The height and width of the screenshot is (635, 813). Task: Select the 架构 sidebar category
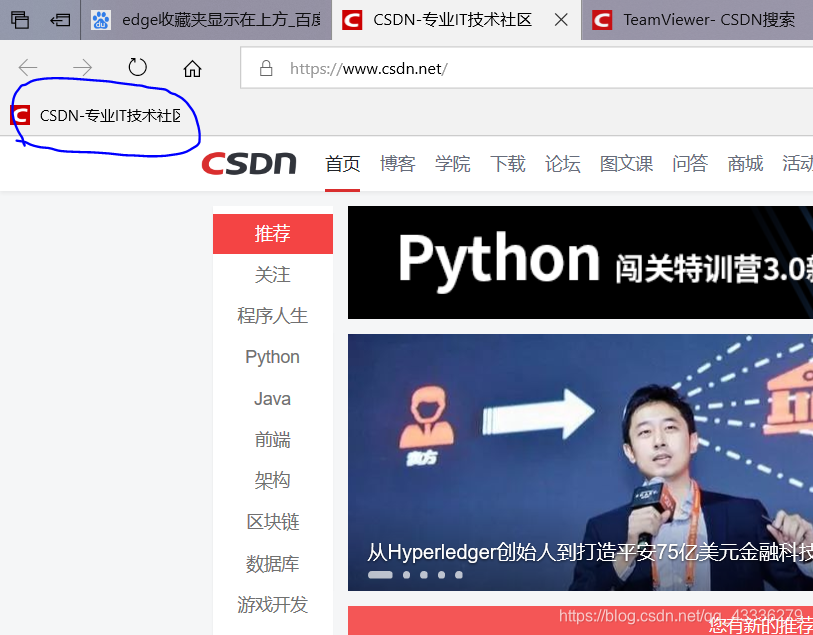273,481
